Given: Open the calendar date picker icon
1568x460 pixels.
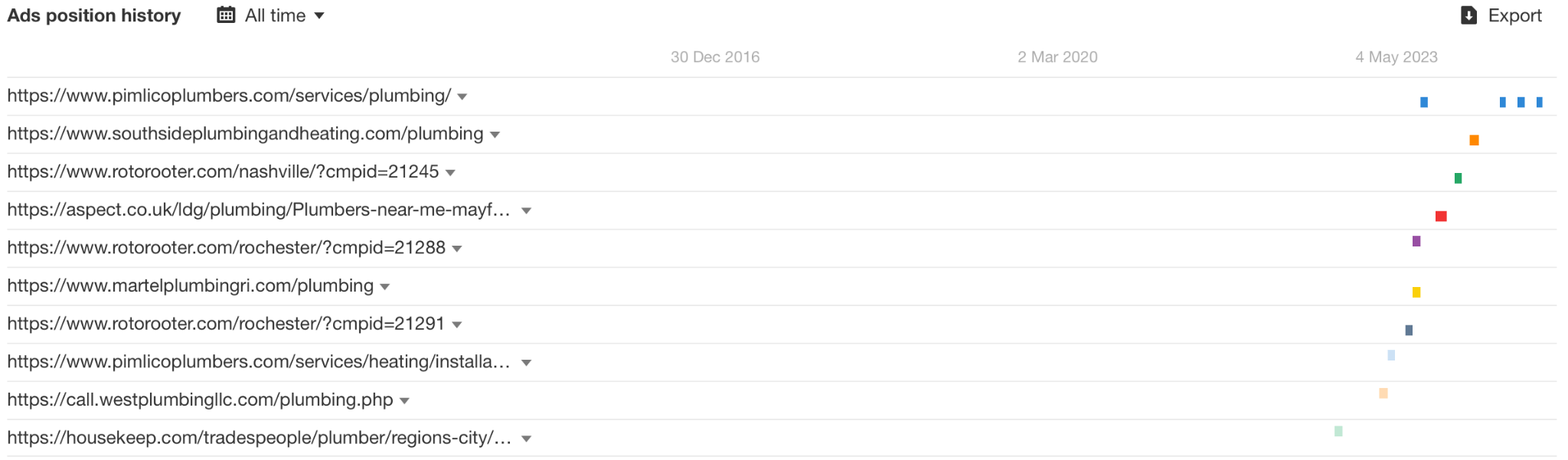Looking at the screenshot, I should 226,15.
